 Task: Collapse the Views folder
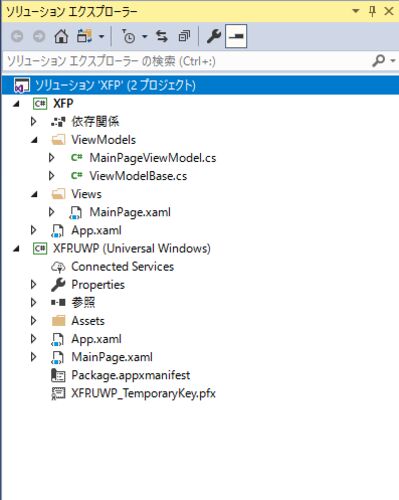pyautogui.click(x=34, y=194)
